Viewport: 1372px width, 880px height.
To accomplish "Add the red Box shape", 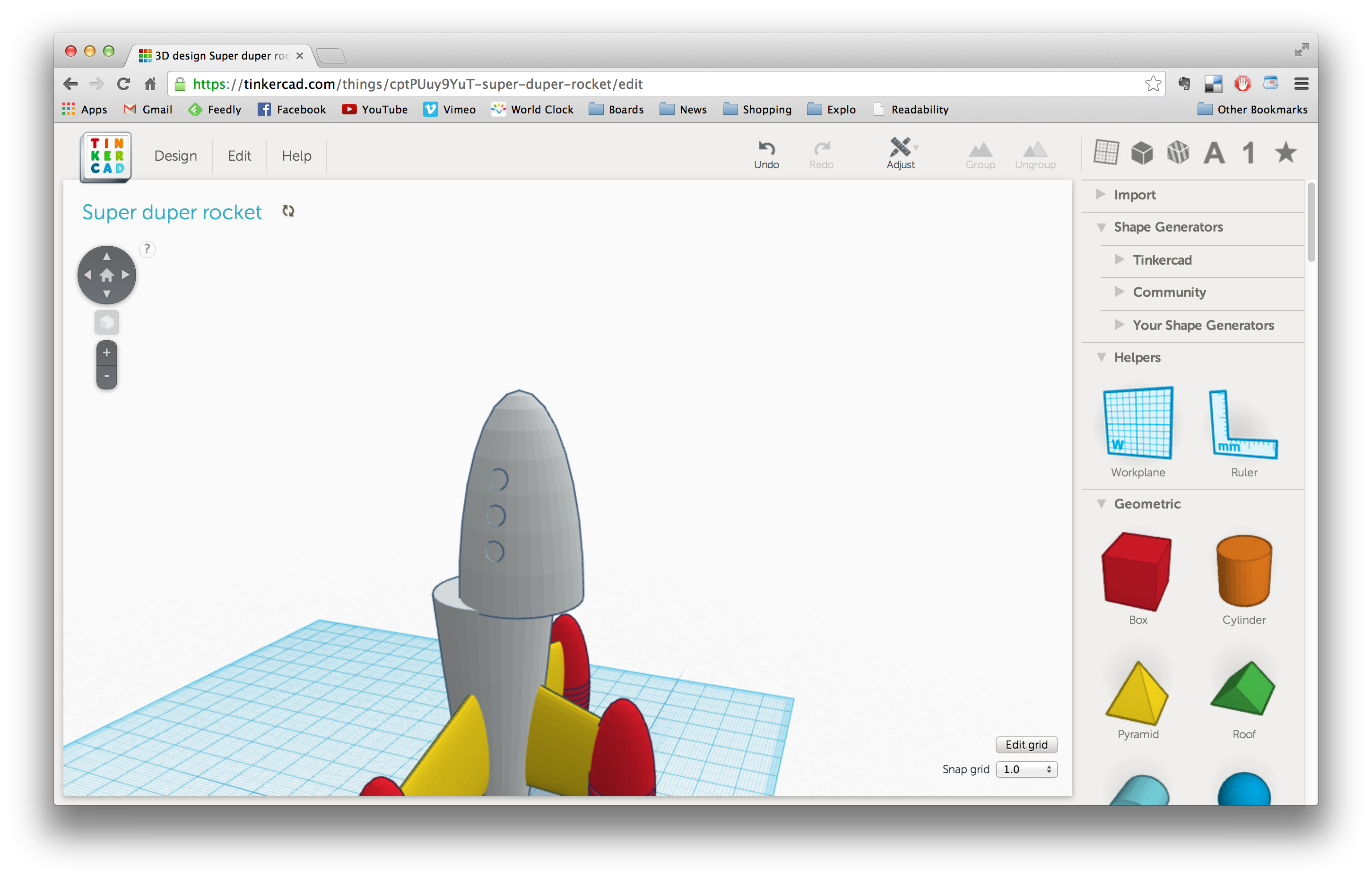I will pyautogui.click(x=1137, y=571).
